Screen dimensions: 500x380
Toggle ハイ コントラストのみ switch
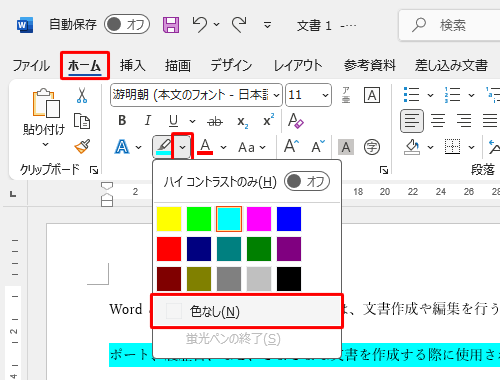(307, 181)
